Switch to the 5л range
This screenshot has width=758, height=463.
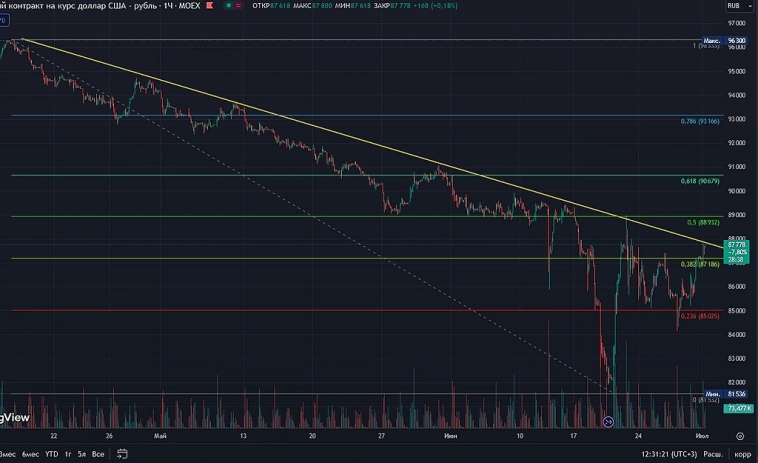pyautogui.click(x=81, y=454)
